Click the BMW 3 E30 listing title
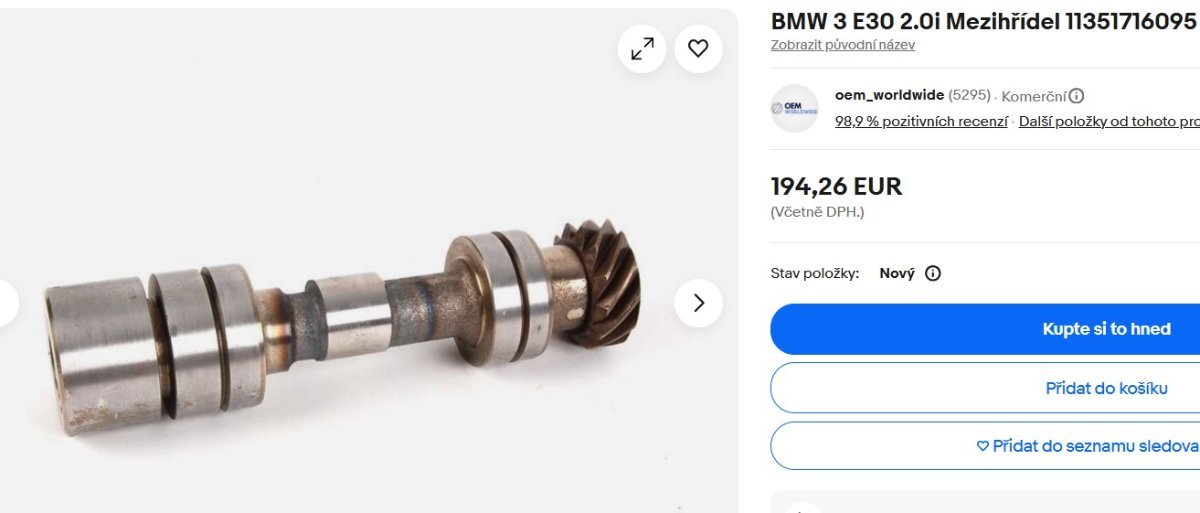The image size is (1200, 513). tap(983, 21)
